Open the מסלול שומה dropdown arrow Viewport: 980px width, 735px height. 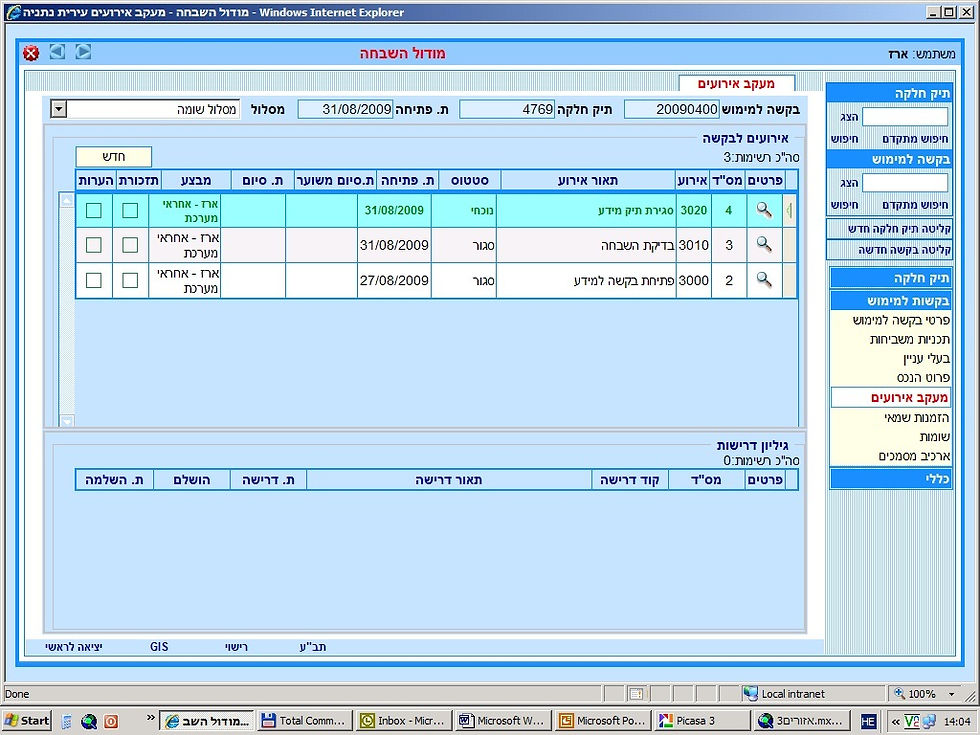58,109
